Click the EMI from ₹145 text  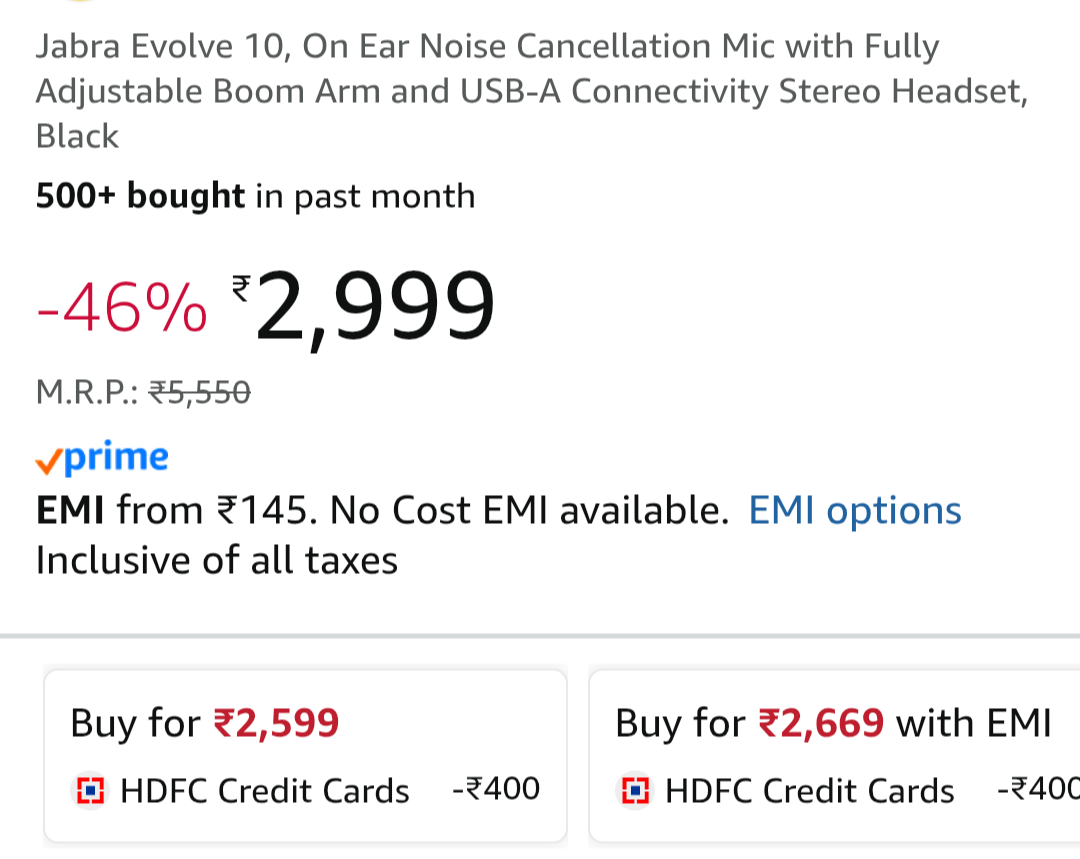(x=170, y=511)
